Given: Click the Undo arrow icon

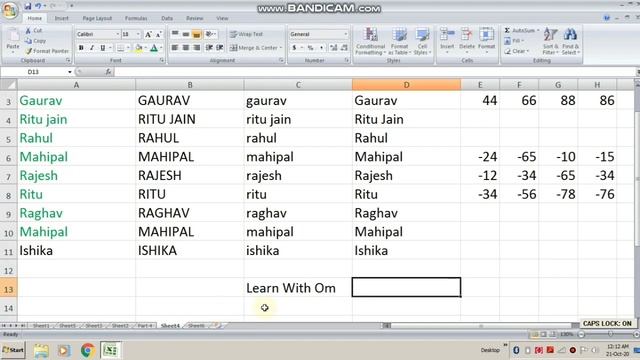Looking at the screenshot, I should point(38,6).
